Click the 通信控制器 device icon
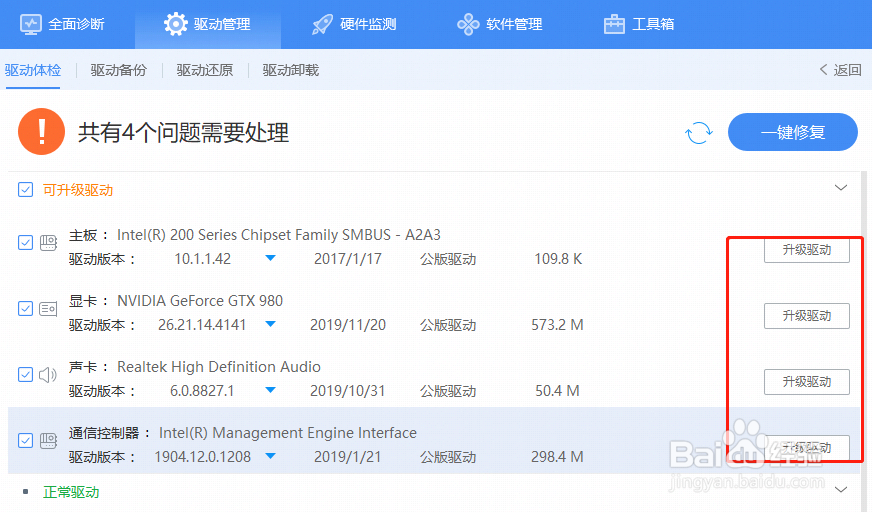The image size is (872, 512). click(48, 441)
